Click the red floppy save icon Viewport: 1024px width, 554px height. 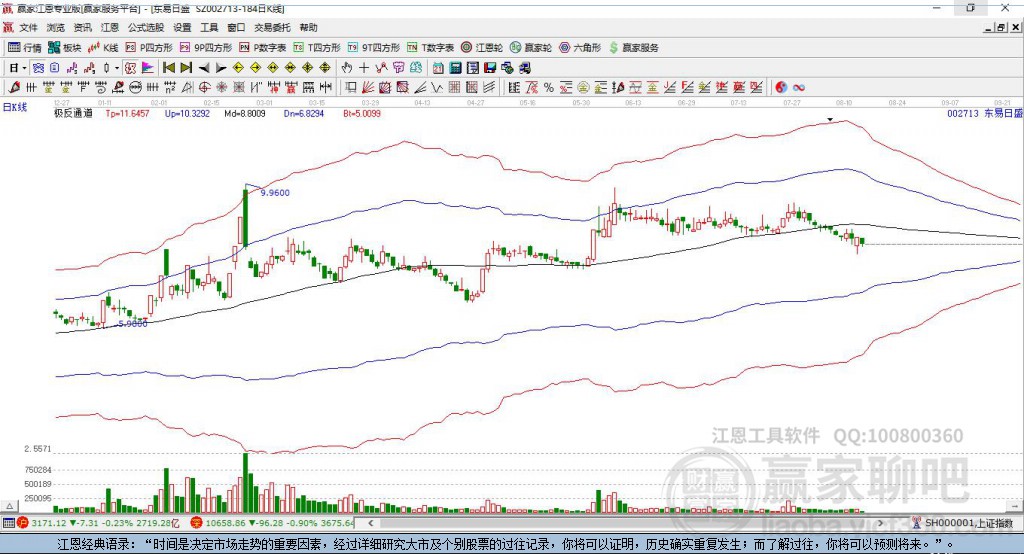point(490,68)
